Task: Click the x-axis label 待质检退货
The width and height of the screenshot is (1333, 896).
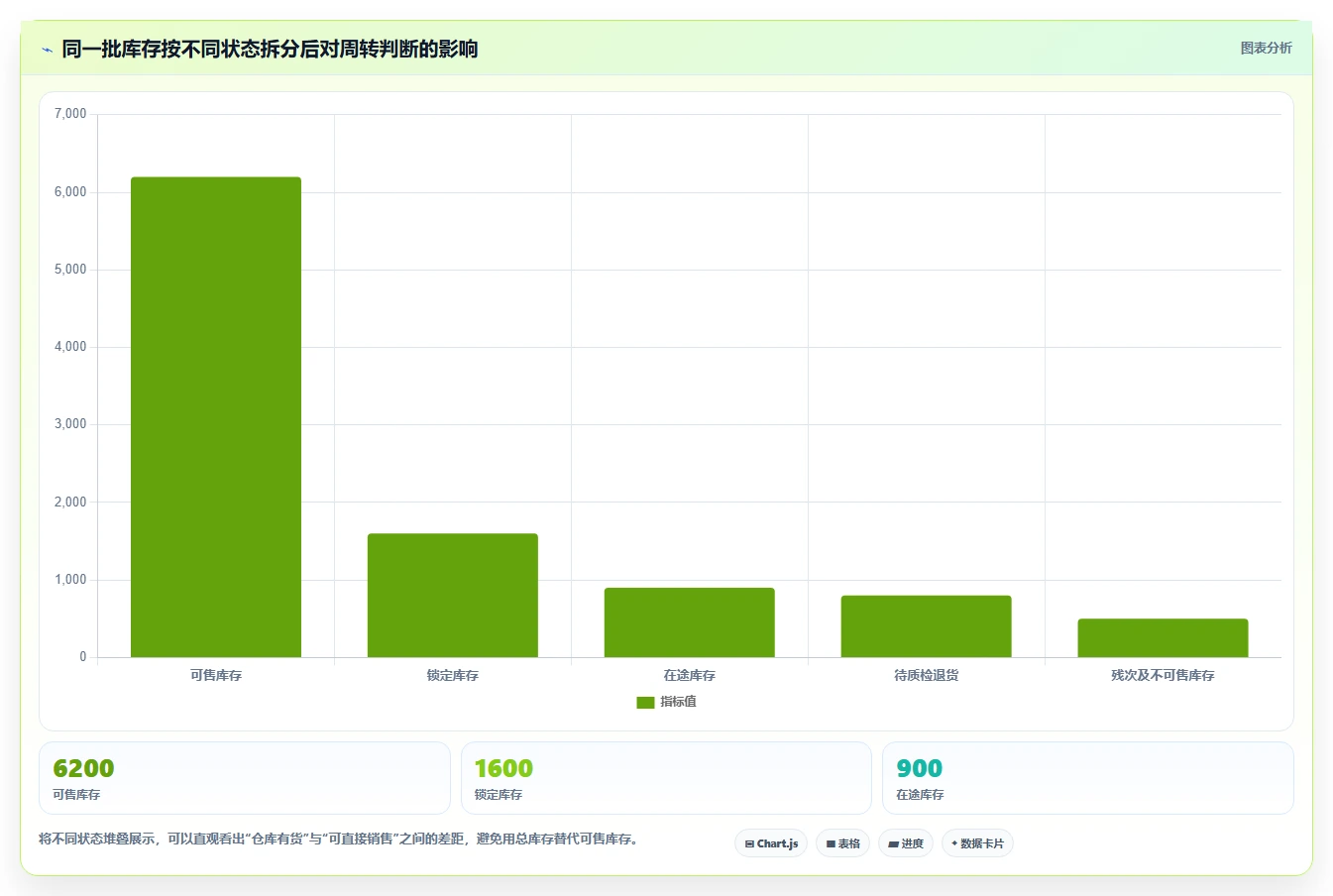Action: pos(927,675)
